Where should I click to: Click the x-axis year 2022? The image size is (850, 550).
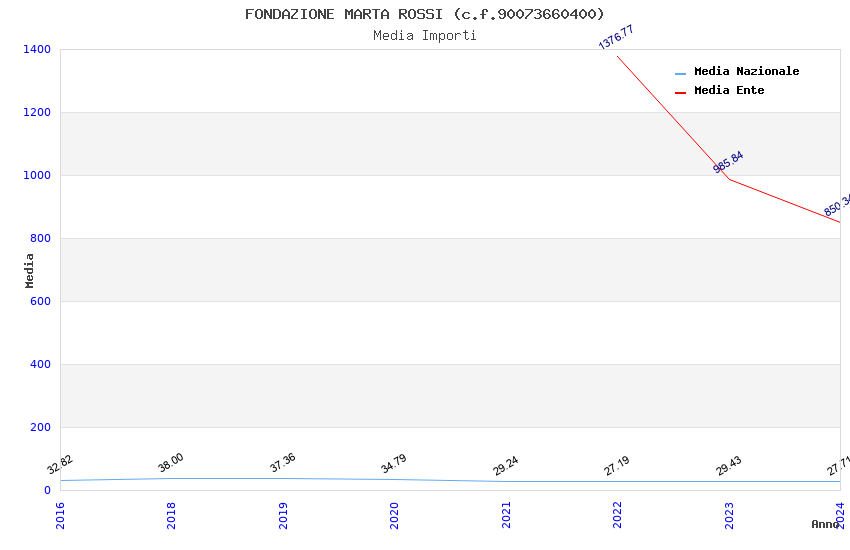coord(617,515)
